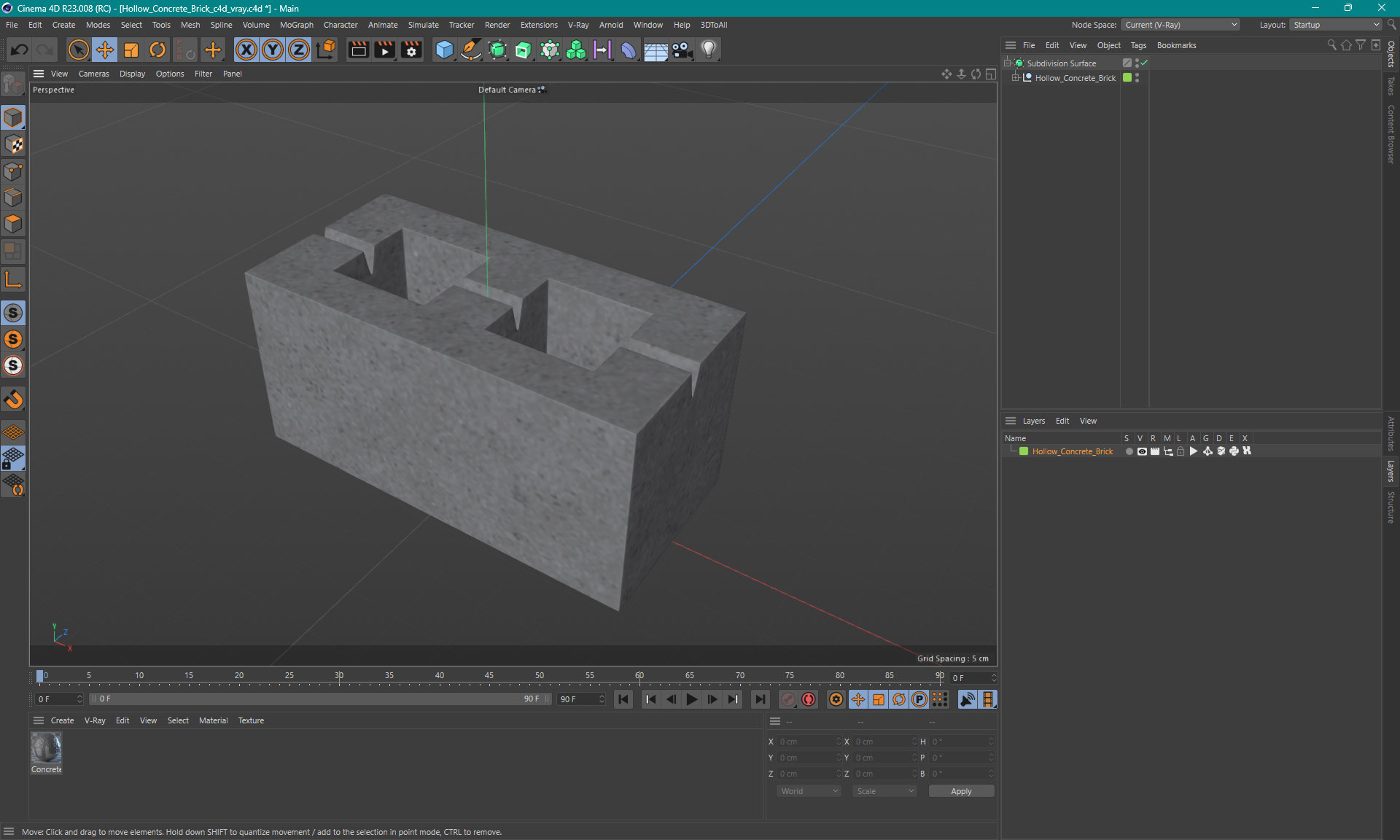The height and width of the screenshot is (840, 1400).
Task: Toggle Subdivision Surface enable checkmark
Action: [x=1144, y=63]
